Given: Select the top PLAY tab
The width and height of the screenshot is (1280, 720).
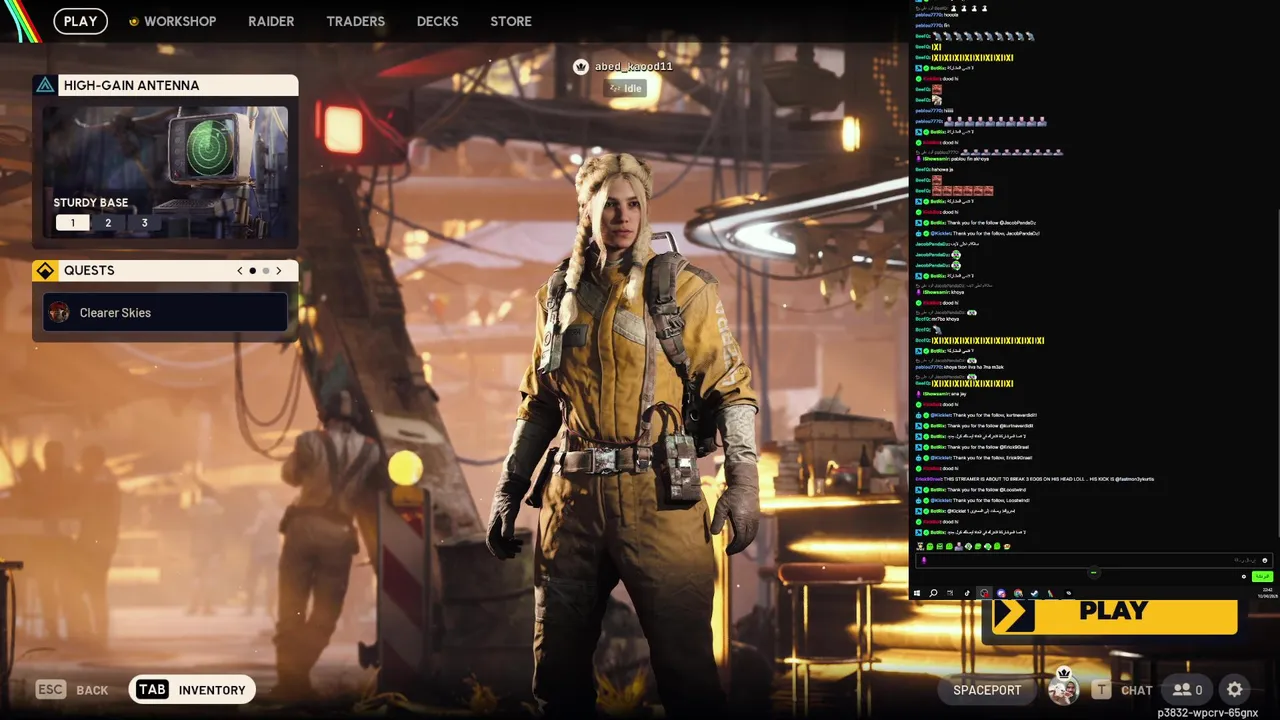Looking at the screenshot, I should point(80,21).
